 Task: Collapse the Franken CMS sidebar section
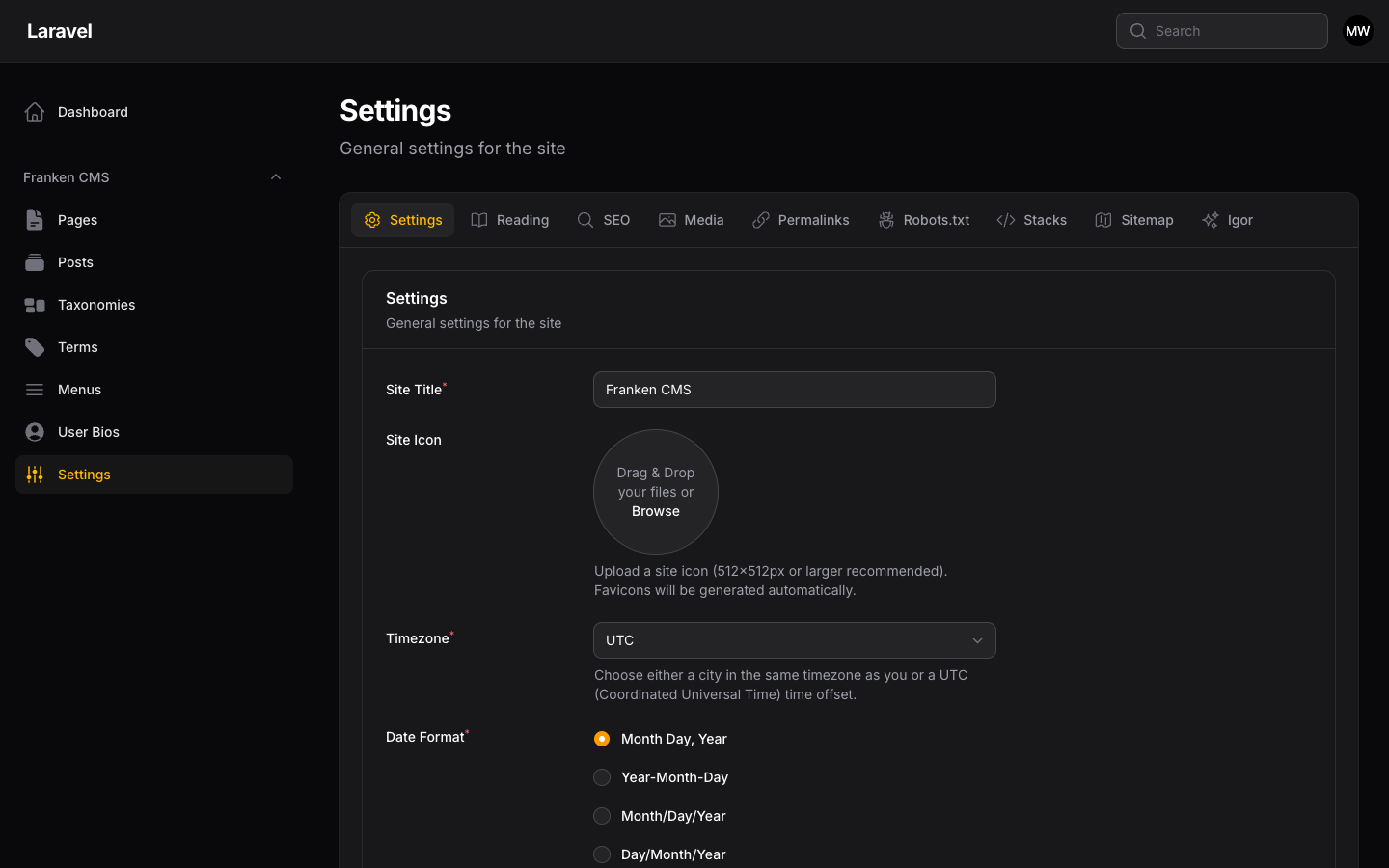click(276, 176)
